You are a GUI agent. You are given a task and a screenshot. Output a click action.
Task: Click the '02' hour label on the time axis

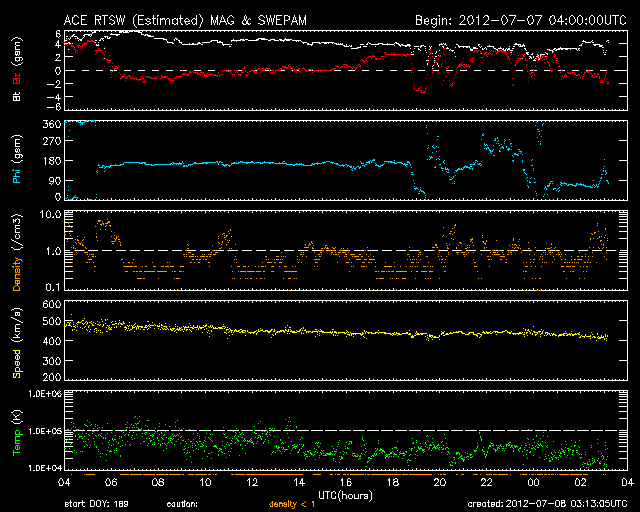coord(580,482)
